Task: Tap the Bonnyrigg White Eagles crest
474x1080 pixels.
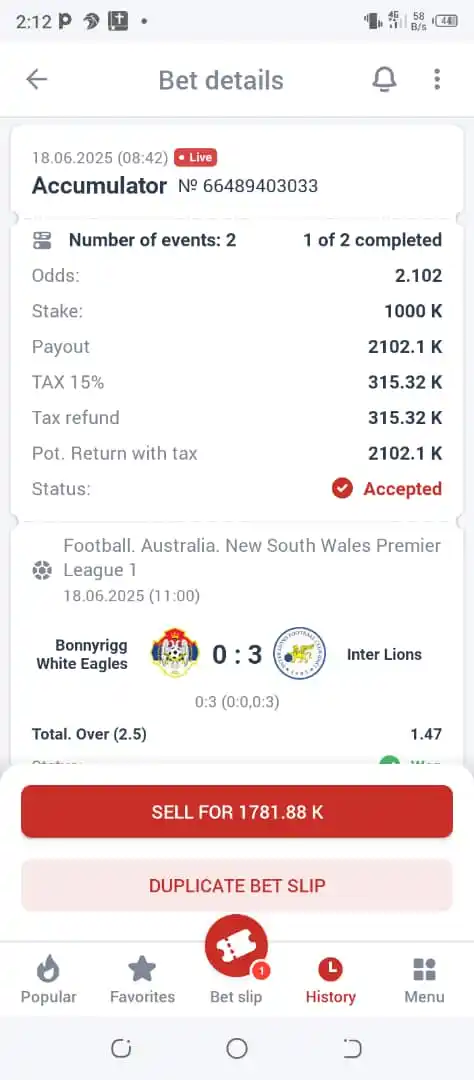Action: [175, 652]
